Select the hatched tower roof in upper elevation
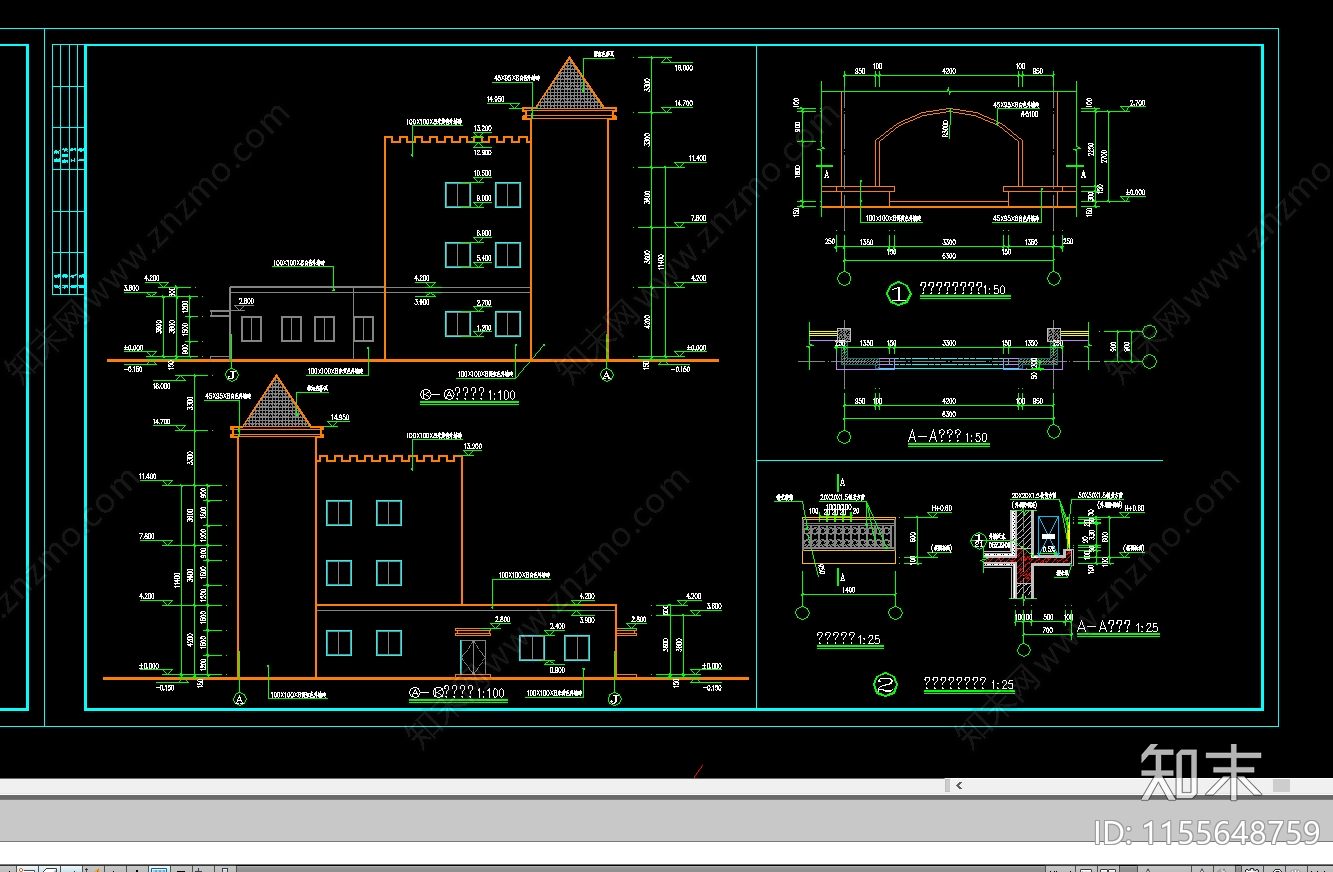This screenshot has width=1333, height=872. (569, 87)
